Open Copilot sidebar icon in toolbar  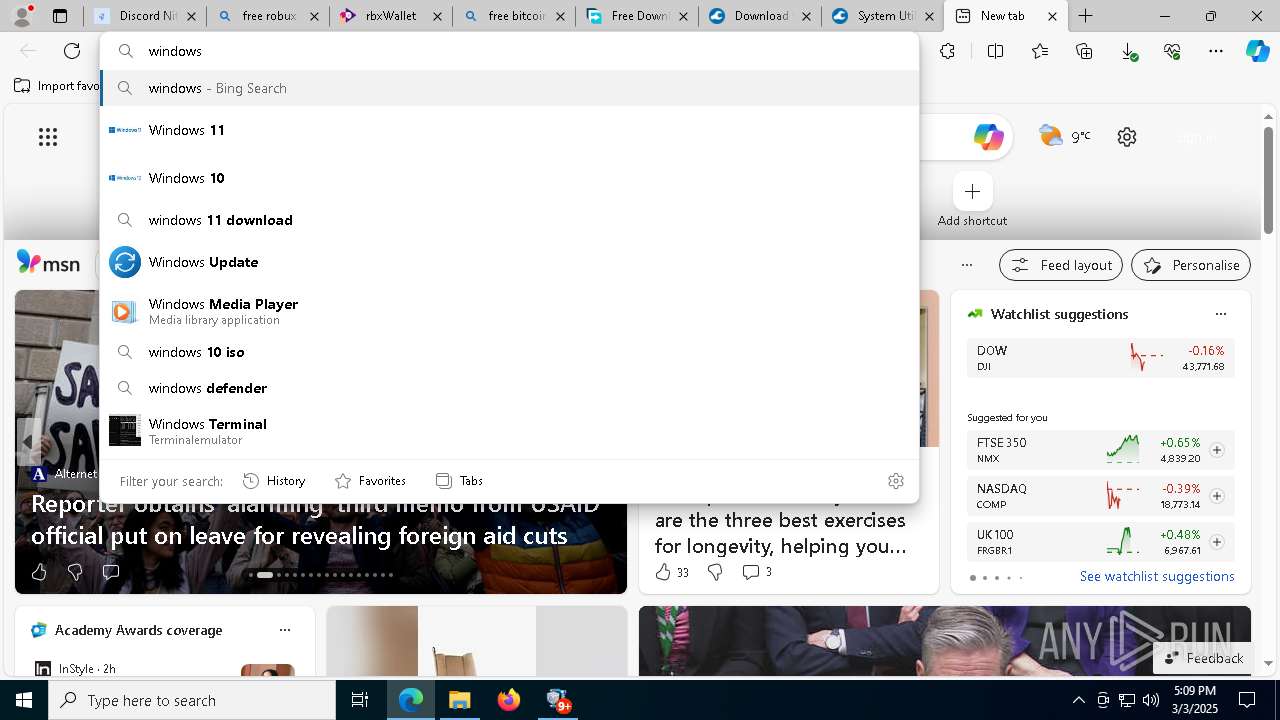pos(1257,51)
